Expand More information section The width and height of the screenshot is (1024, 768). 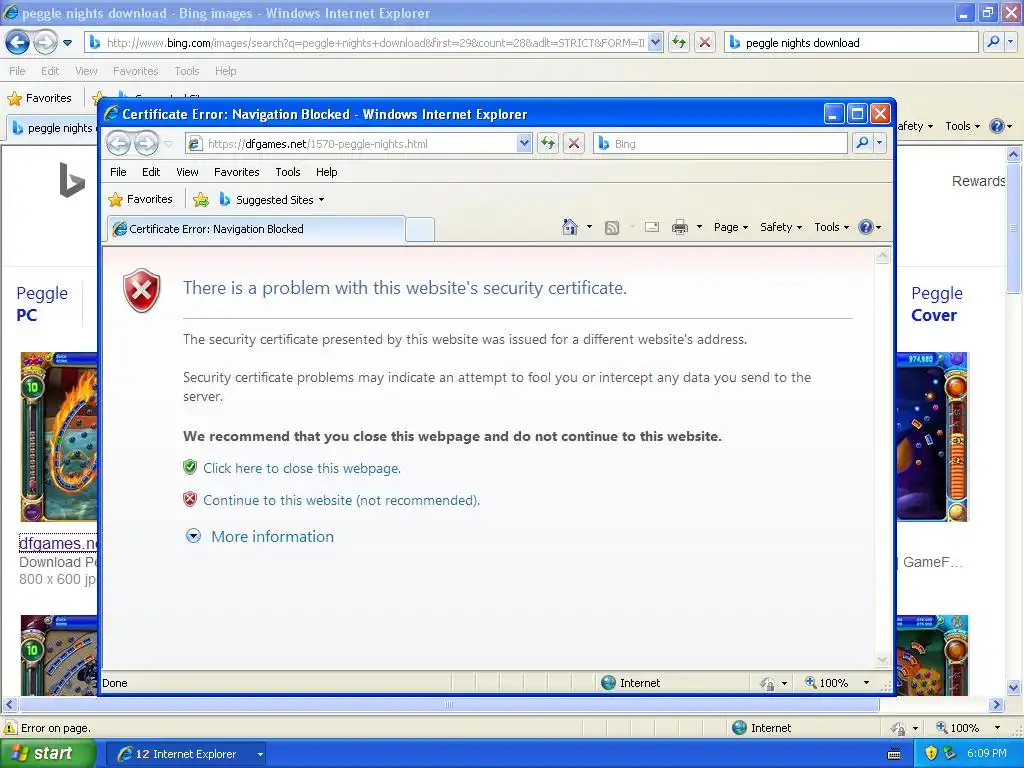[x=260, y=536]
